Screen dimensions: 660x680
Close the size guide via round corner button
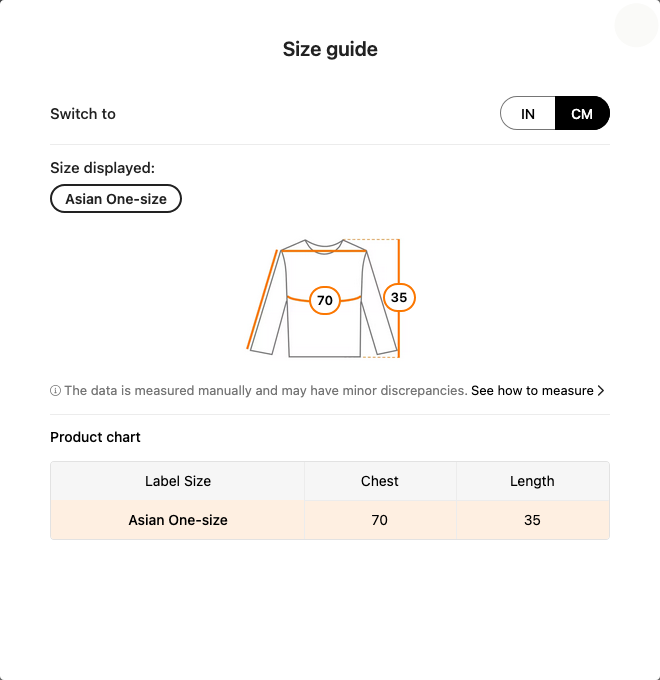(636, 25)
